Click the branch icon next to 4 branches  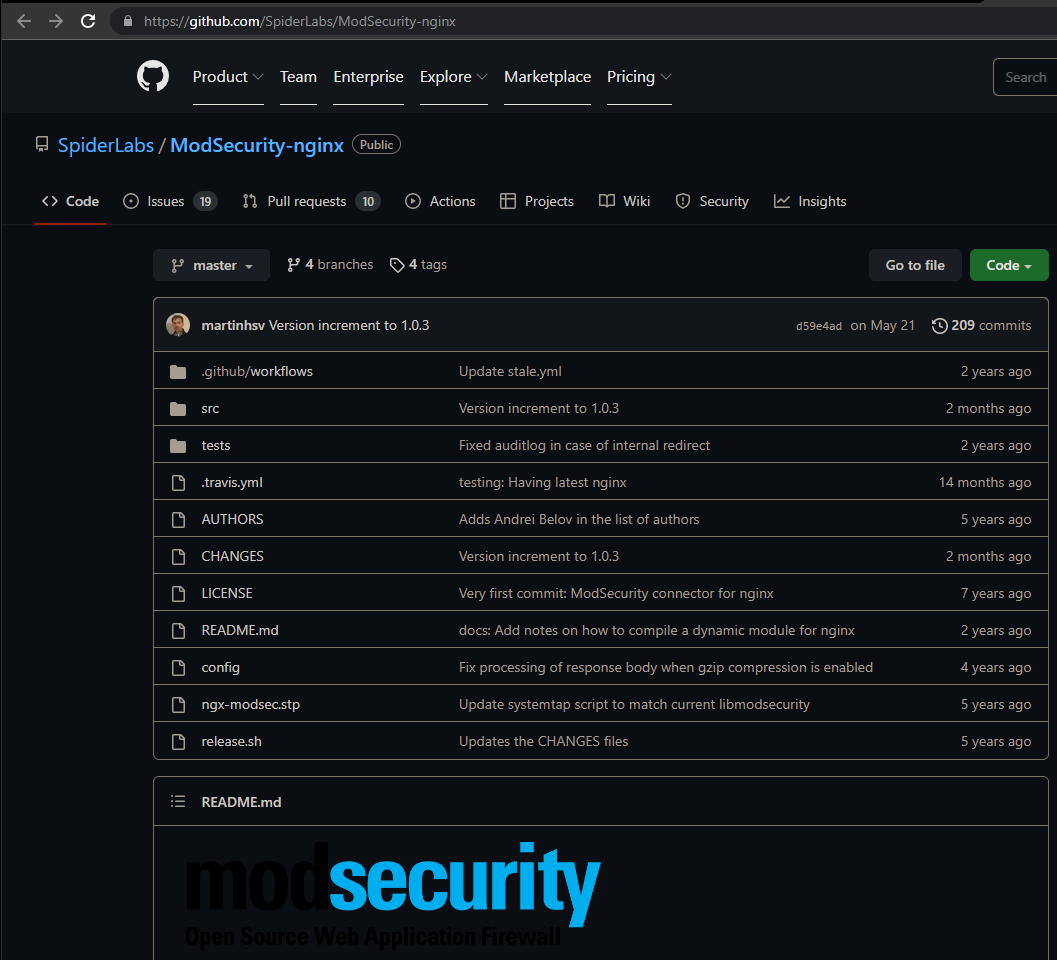(293, 265)
